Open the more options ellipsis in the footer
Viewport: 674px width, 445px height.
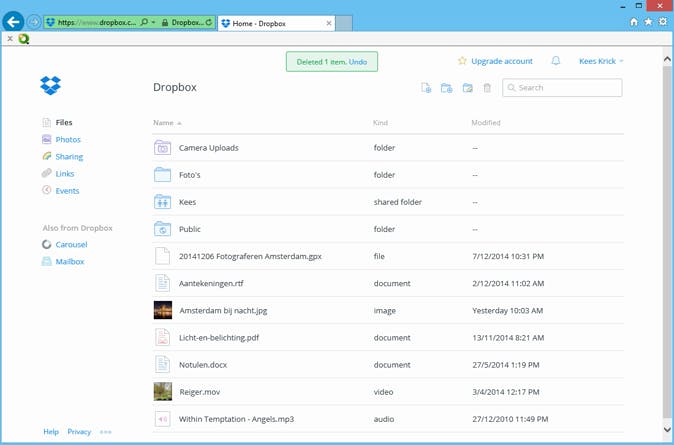[x=105, y=432]
